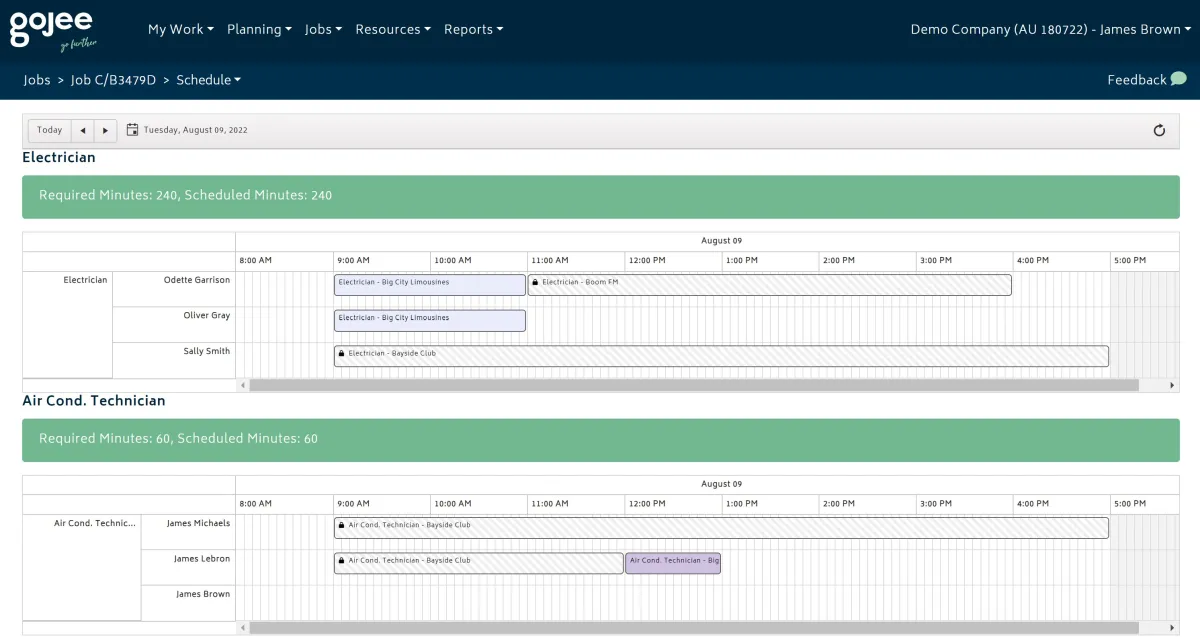Screen dimensions: 1200x637
Task: Open the Schedule breadcrumb dropdown
Action: tap(208, 80)
